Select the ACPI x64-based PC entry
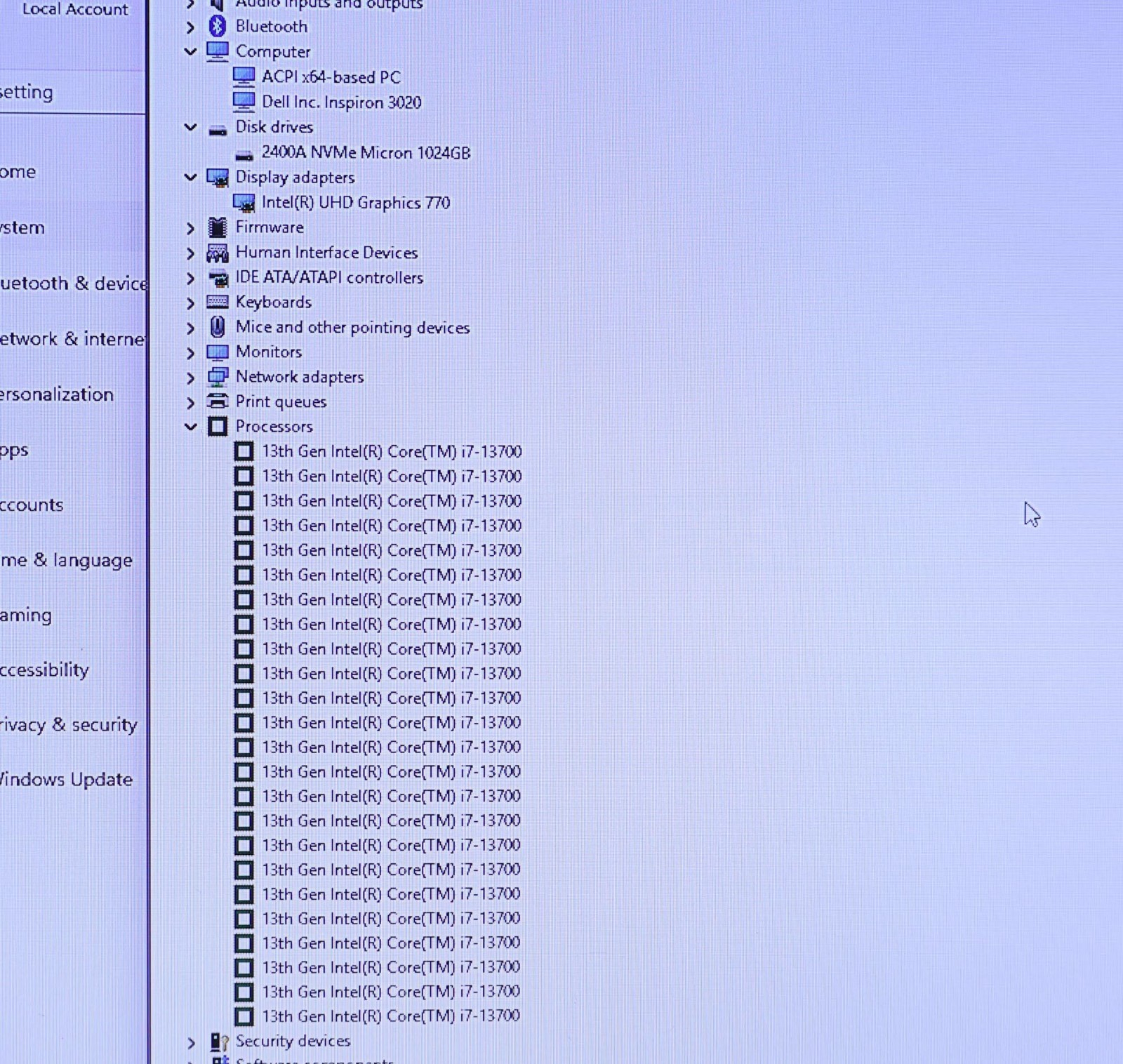 (331, 77)
